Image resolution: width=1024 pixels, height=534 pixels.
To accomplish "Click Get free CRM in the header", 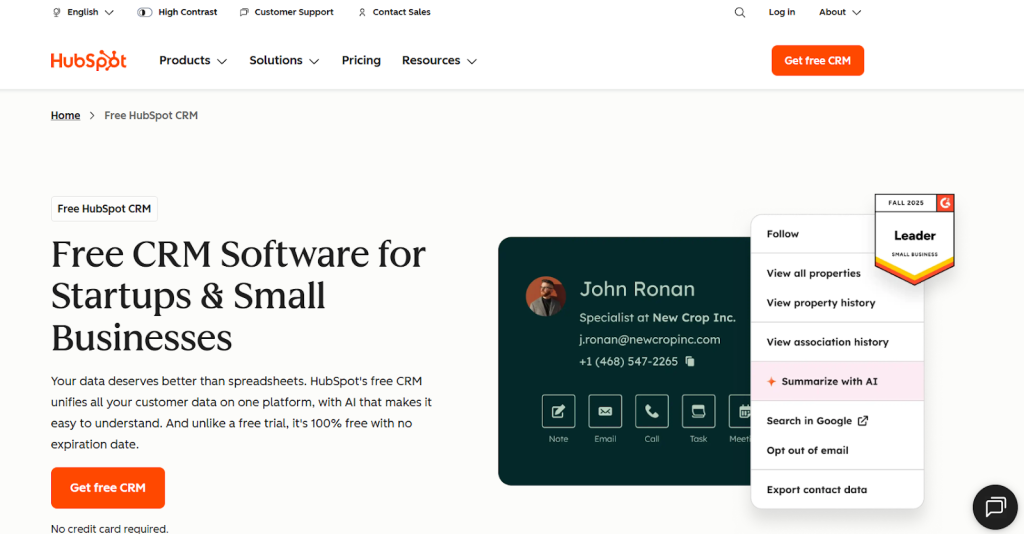I will click(818, 61).
